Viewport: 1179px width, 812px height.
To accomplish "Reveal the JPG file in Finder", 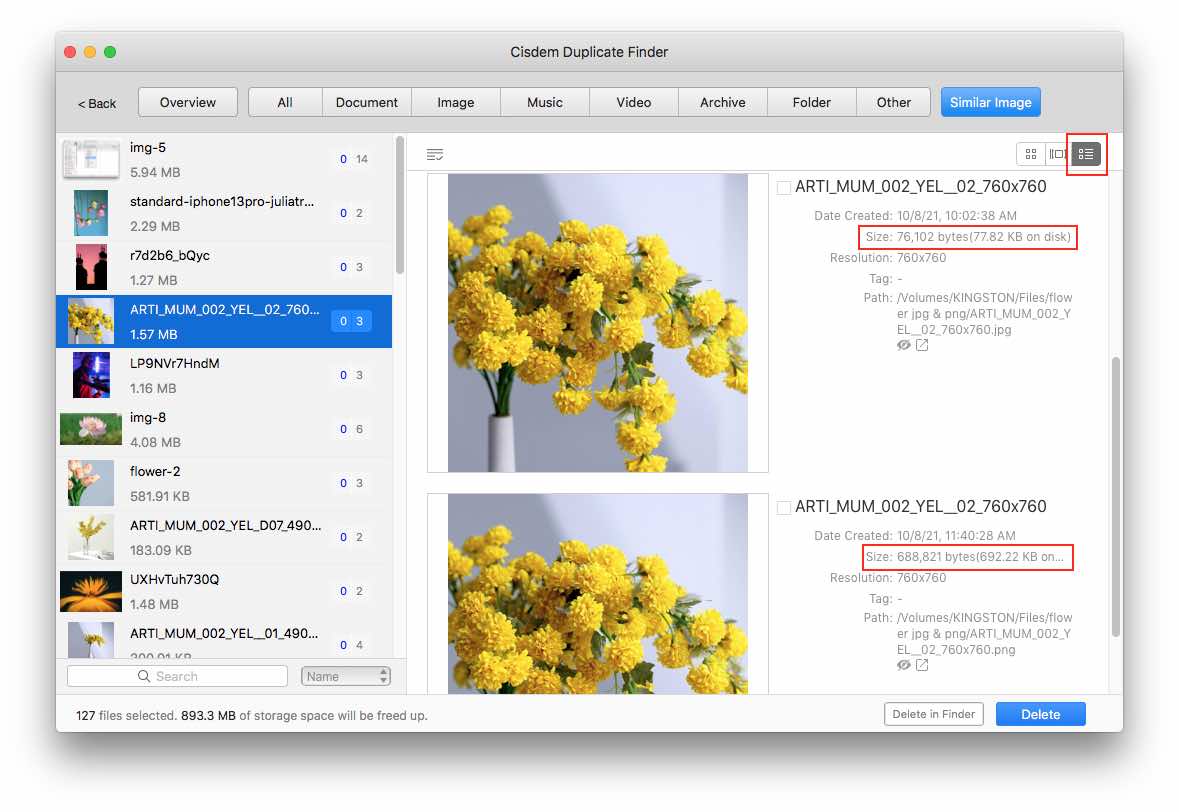I will point(921,345).
